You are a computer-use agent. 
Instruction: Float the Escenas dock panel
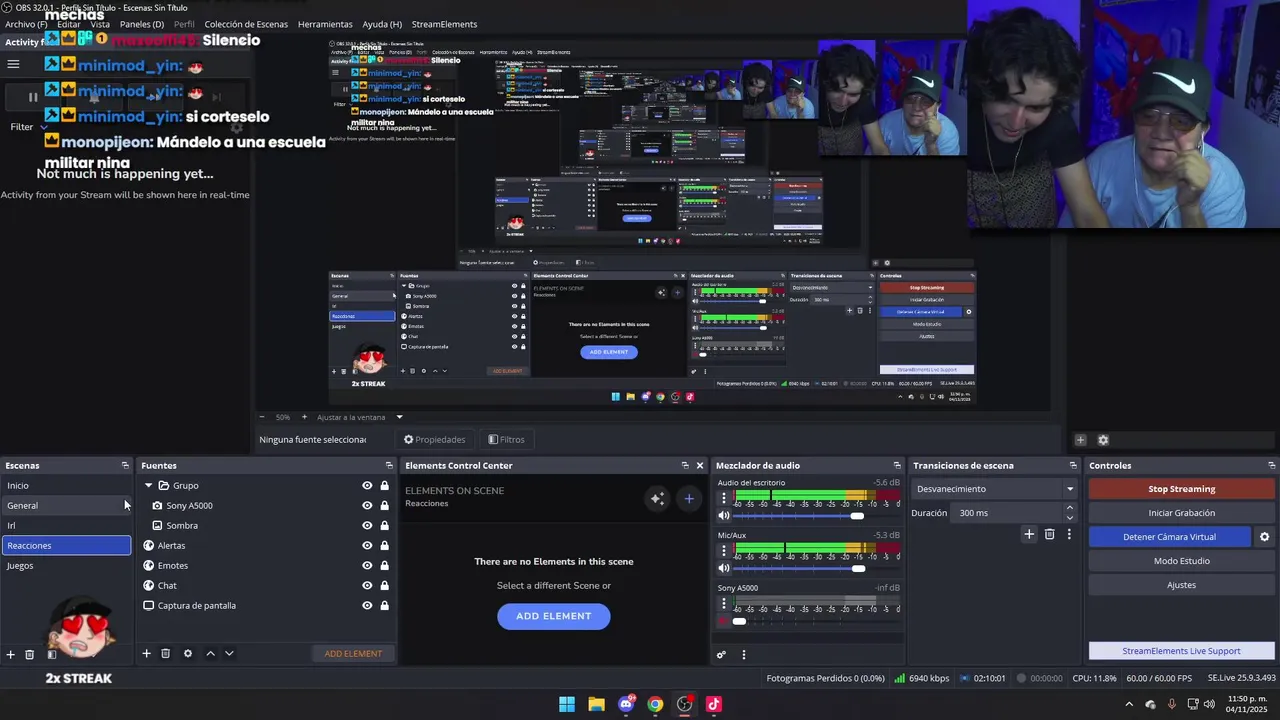coord(125,465)
